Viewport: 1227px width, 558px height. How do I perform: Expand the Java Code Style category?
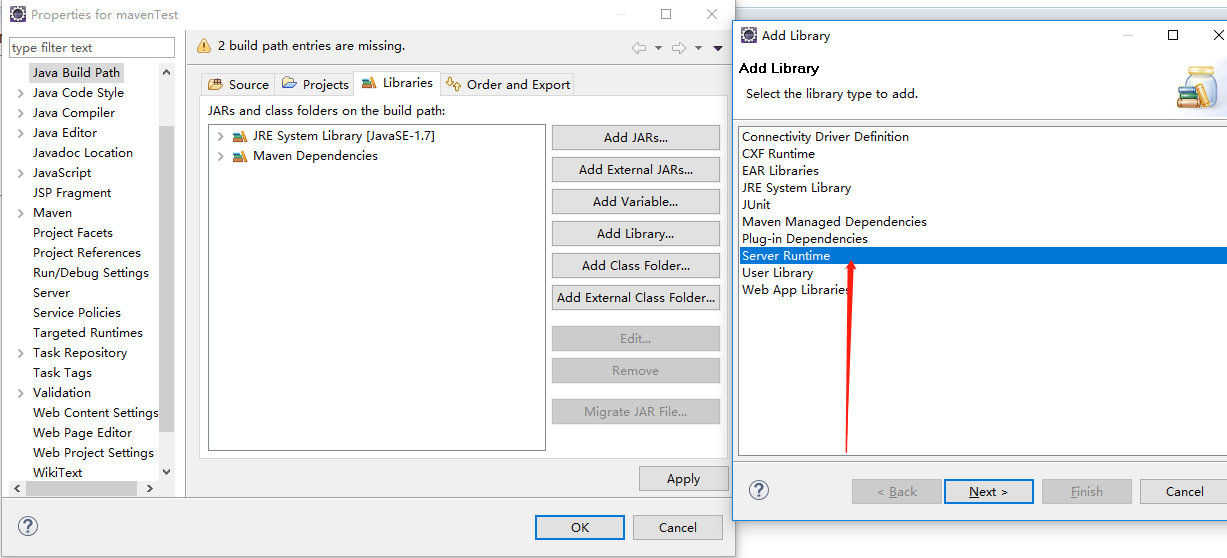click(20, 93)
